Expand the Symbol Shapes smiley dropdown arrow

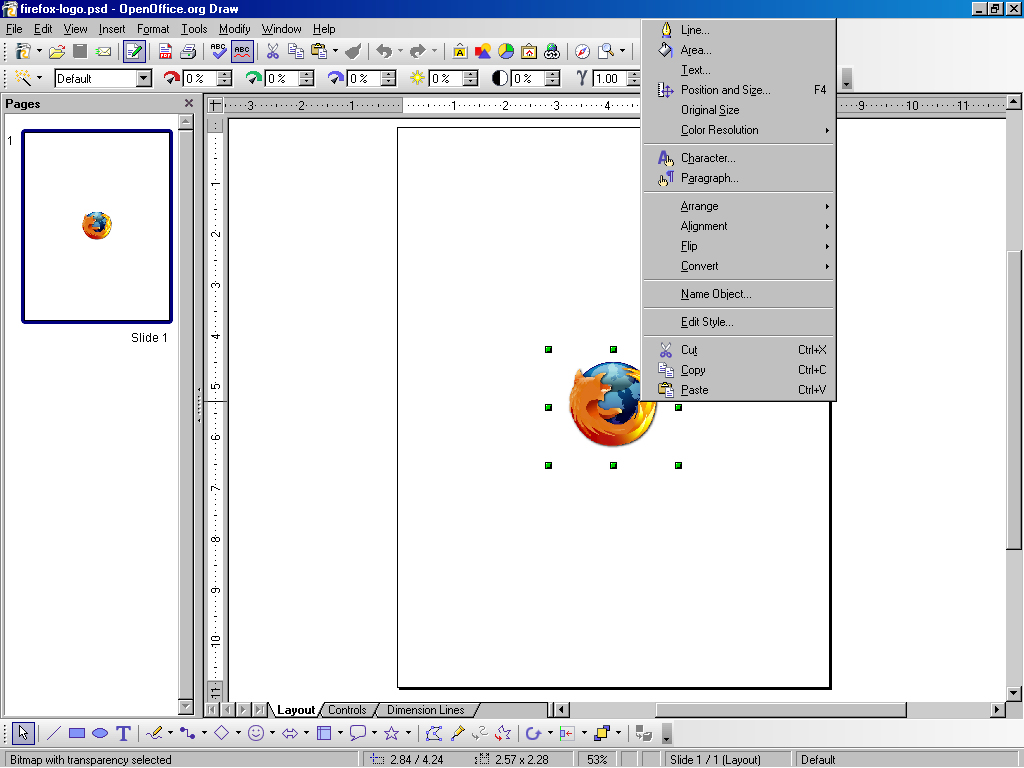pyautogui.click(x=272, y=733)
